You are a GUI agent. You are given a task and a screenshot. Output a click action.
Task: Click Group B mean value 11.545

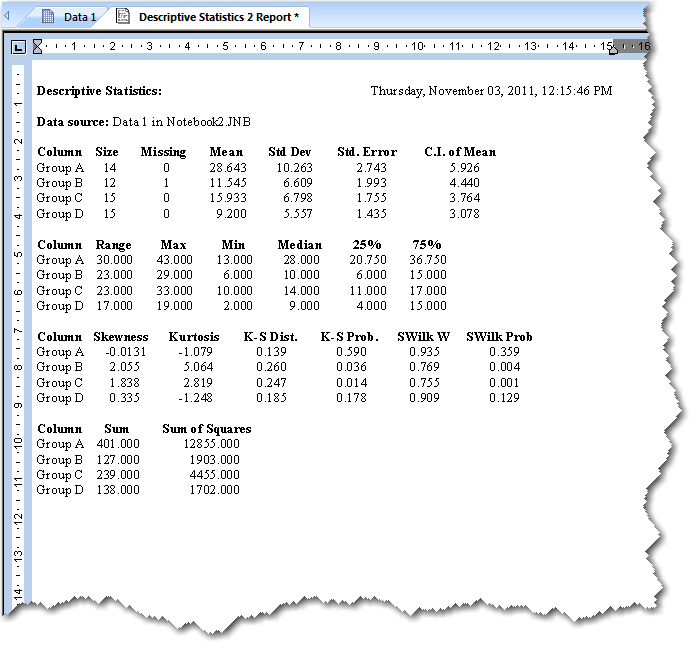pos(228,183)
